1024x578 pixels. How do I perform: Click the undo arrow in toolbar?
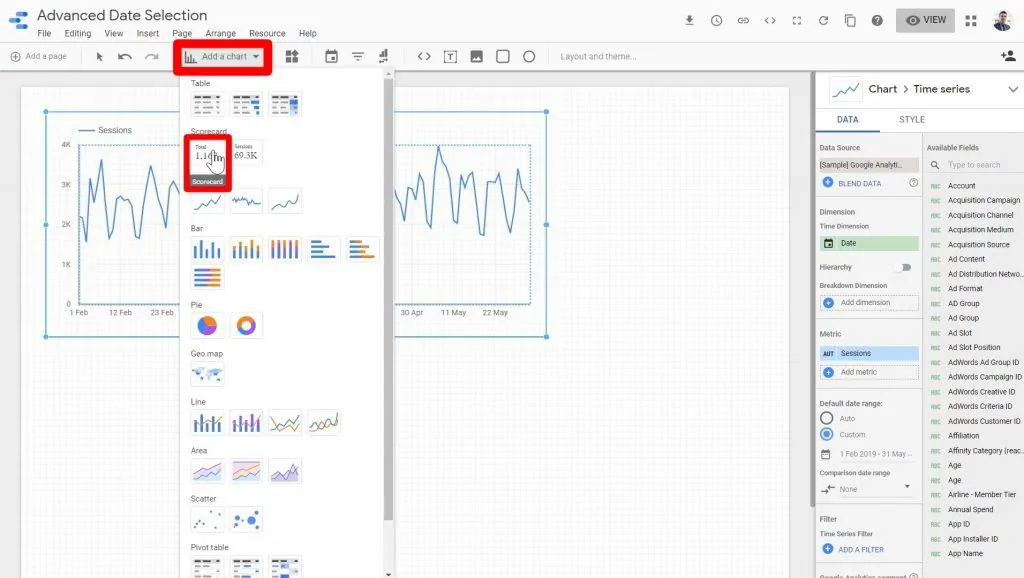125,57
